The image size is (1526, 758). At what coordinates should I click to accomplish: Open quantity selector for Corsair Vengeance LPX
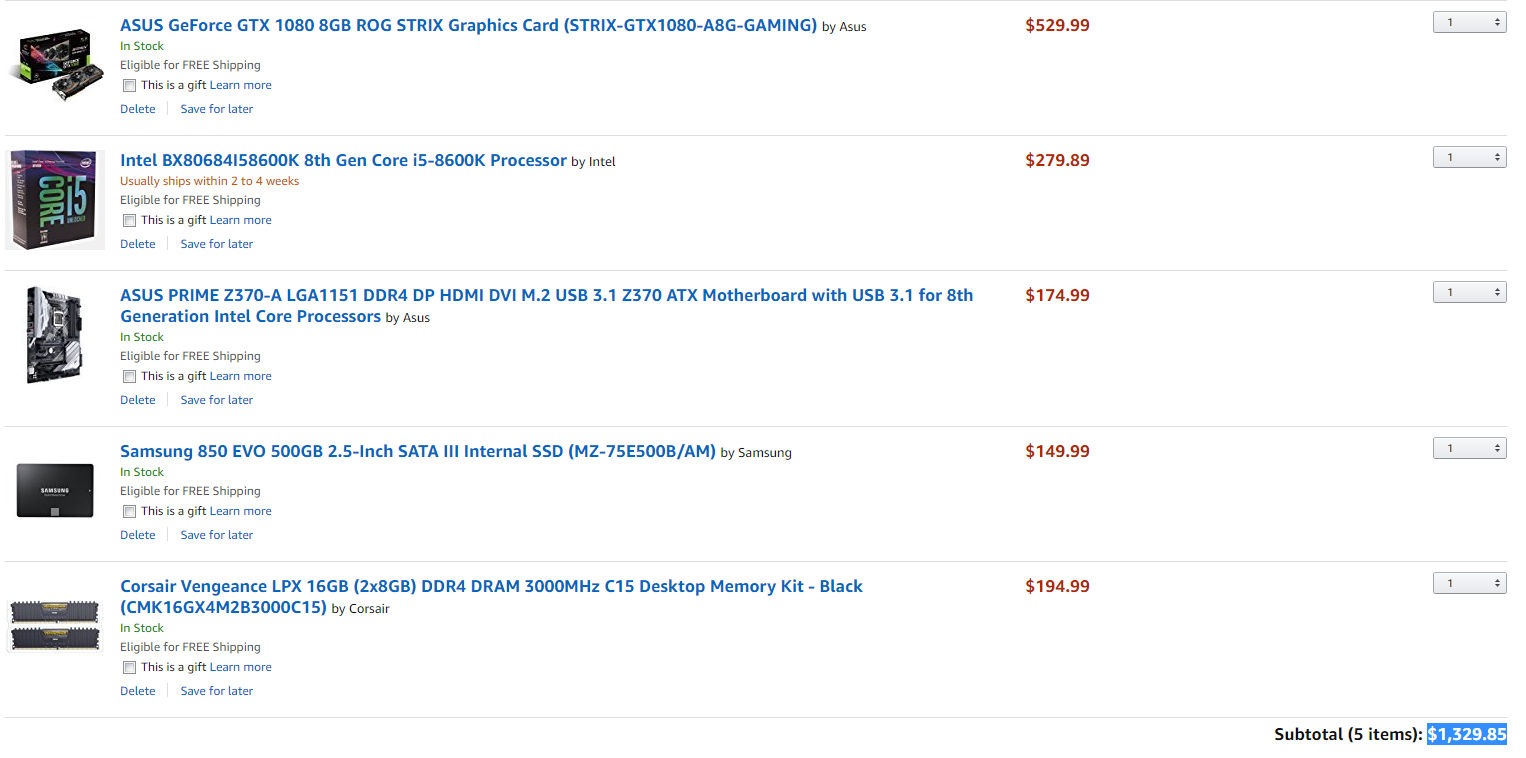[x=1469, y=583]
